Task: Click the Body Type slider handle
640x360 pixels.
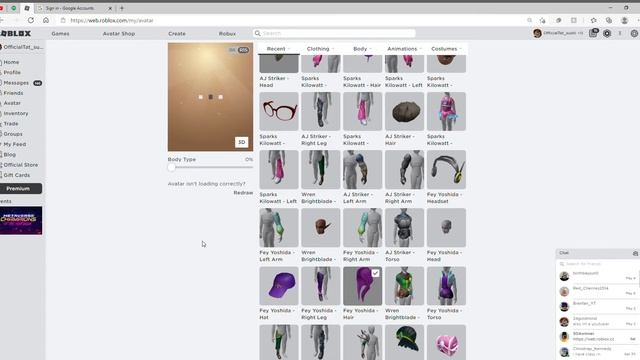Action: pyautogui.click(x=171, y=167)
